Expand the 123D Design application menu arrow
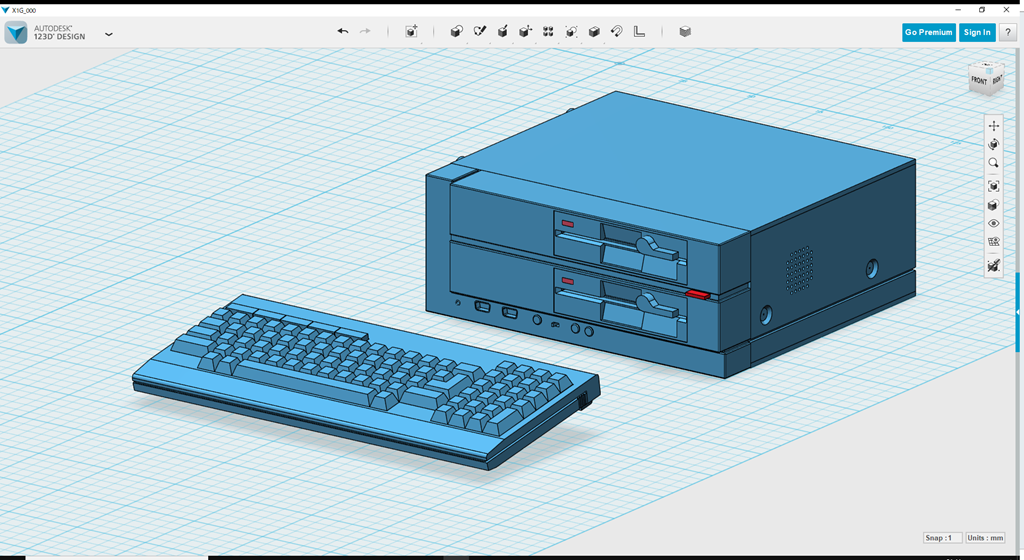Image resolution: width=1024 pixels, height=560 pixels. (108, 34)
